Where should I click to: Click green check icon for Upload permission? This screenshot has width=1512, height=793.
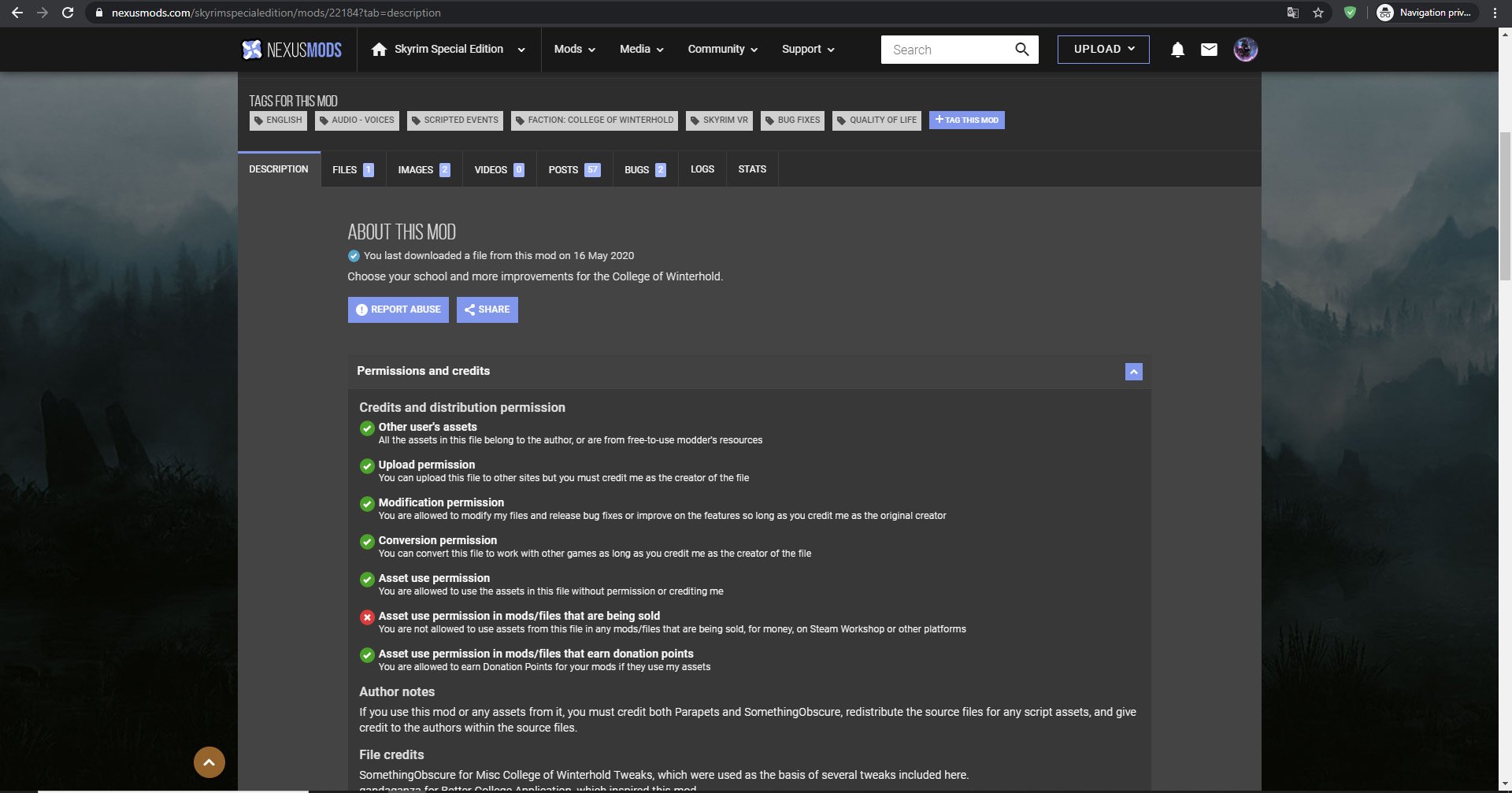(367, 466)
